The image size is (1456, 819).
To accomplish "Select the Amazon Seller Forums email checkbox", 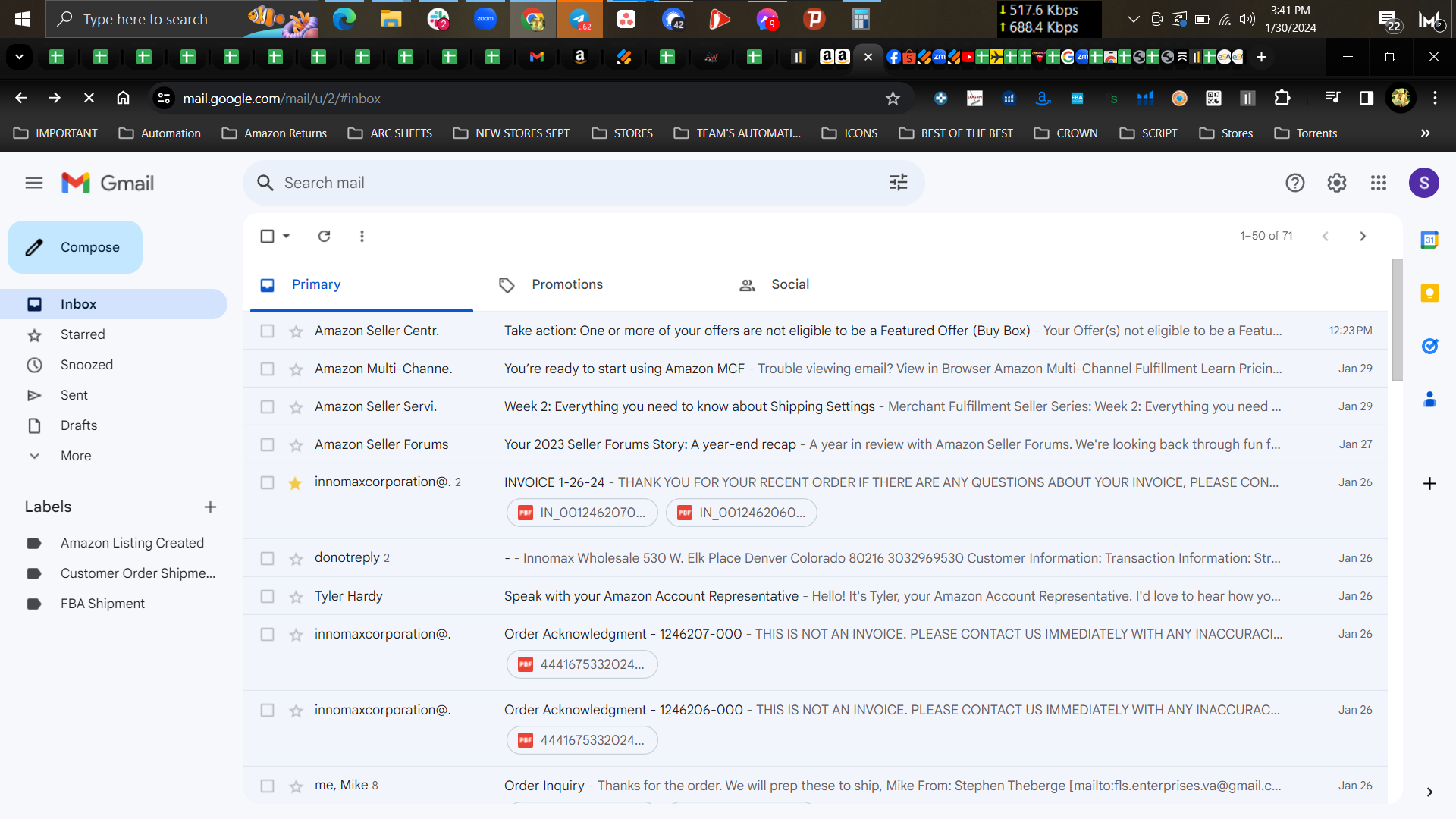I will 267,444.
